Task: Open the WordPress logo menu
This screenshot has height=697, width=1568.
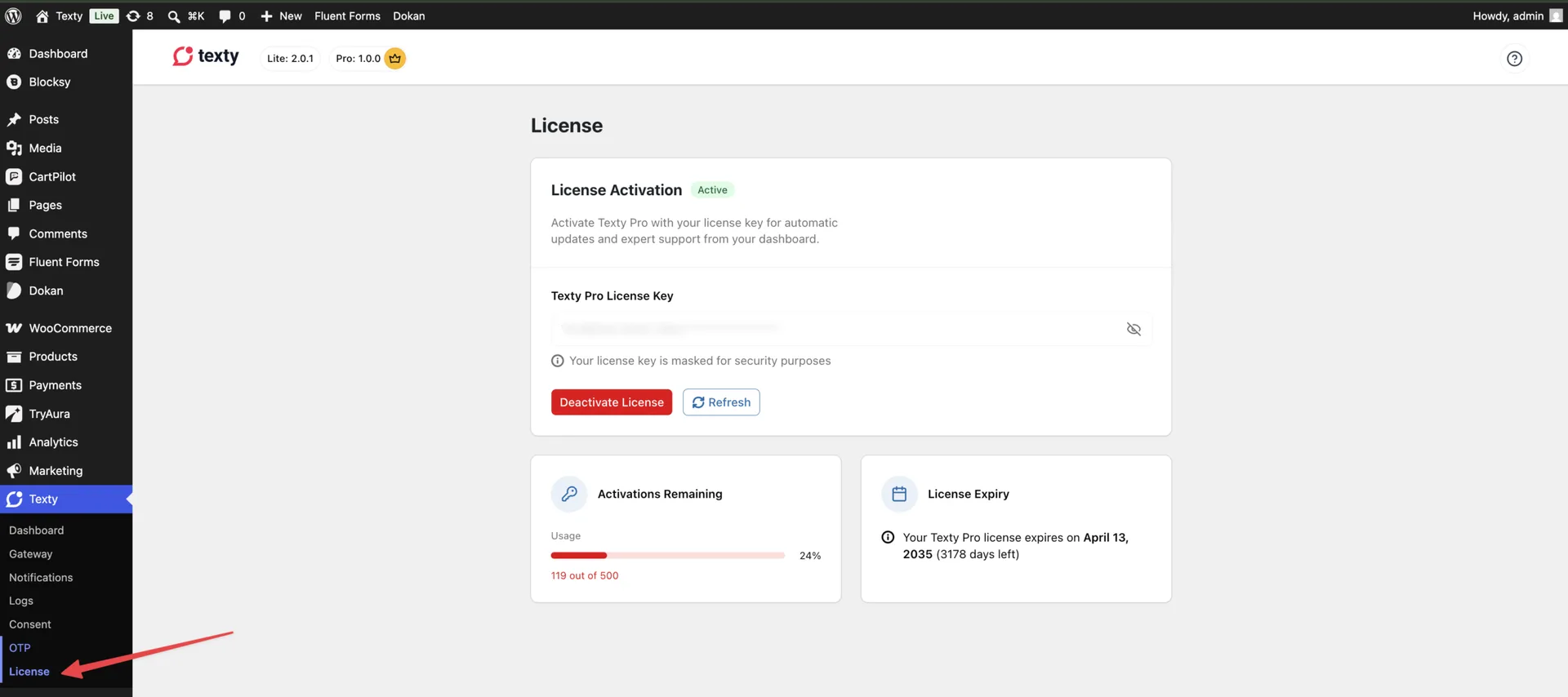Action: [x=13, y=16]
